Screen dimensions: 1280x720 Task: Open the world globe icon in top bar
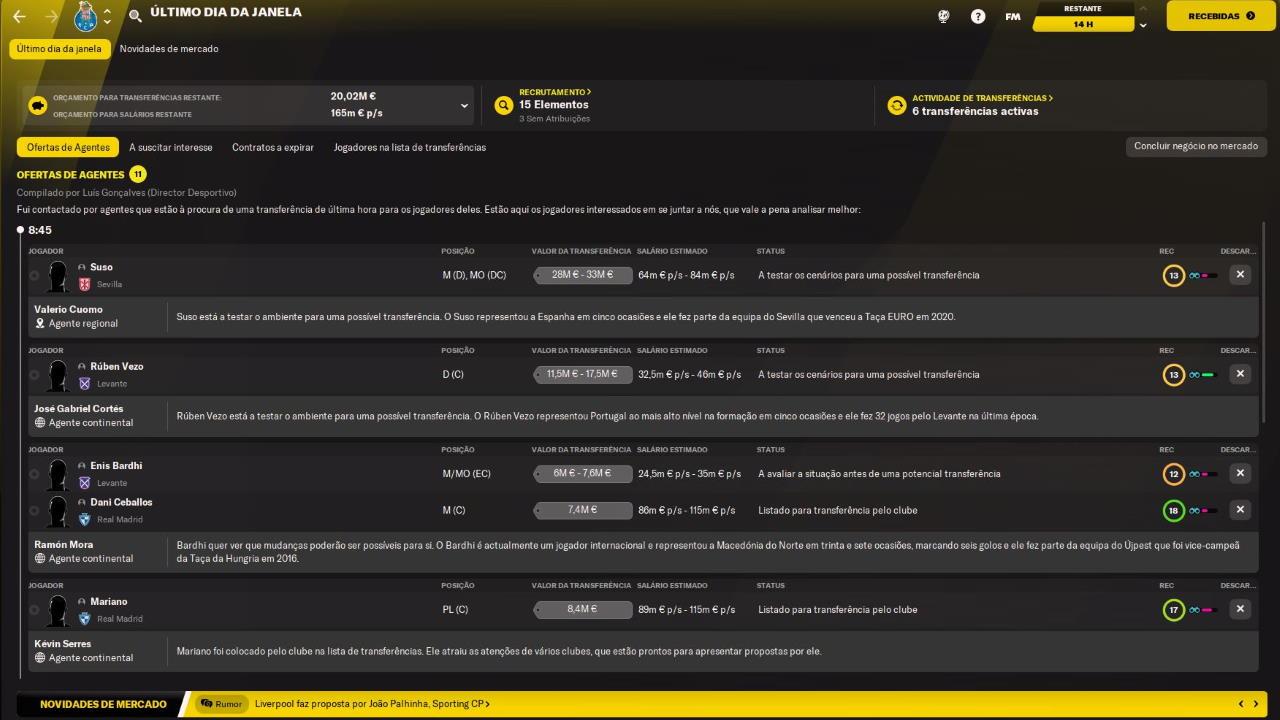click(943, 16)
